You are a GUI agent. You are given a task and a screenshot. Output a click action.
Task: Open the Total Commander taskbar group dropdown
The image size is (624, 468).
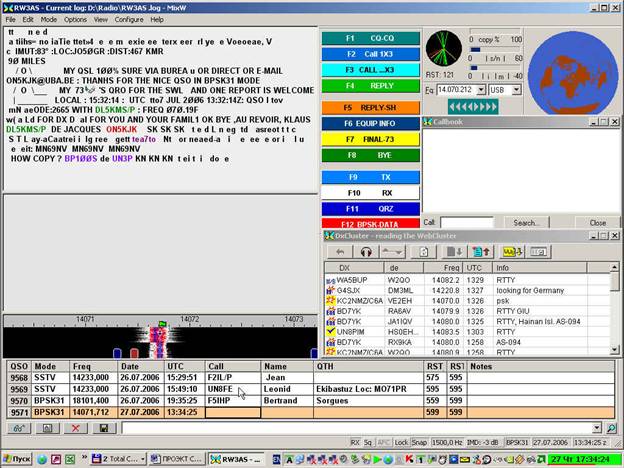coord(142,459)
